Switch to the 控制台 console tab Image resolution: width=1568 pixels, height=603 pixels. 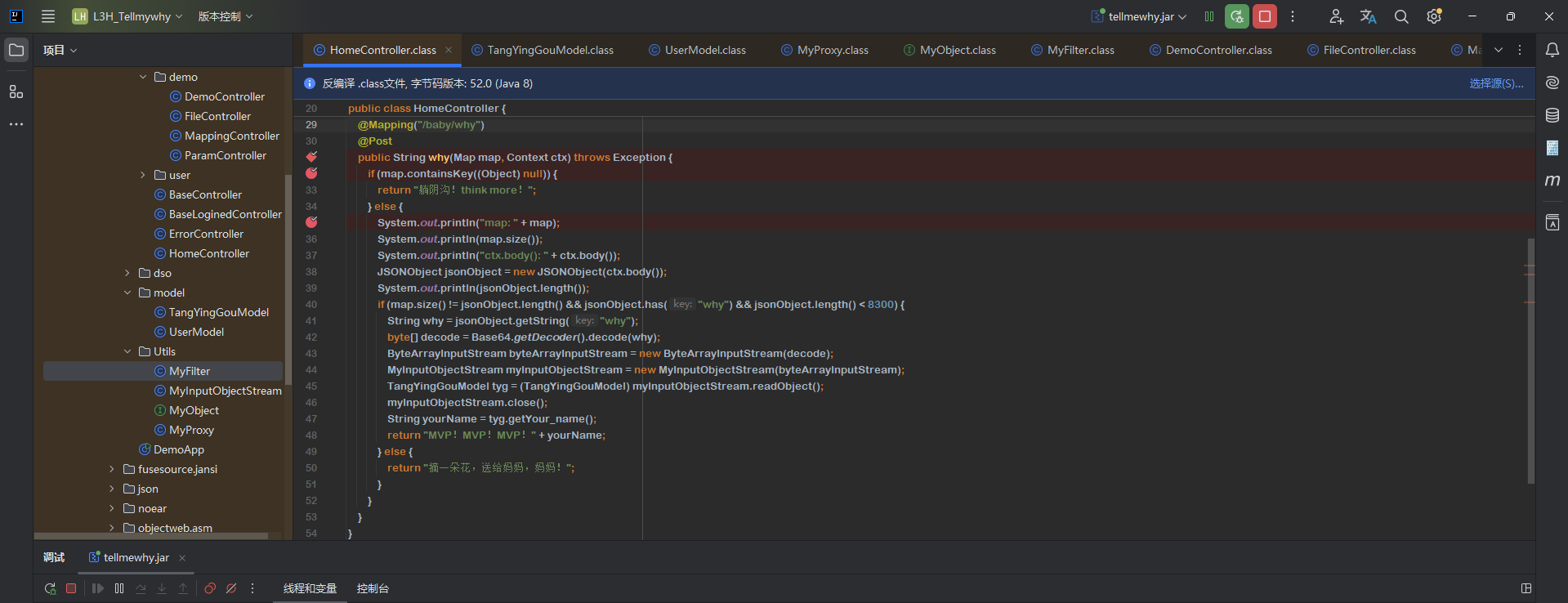pos(373,588)
